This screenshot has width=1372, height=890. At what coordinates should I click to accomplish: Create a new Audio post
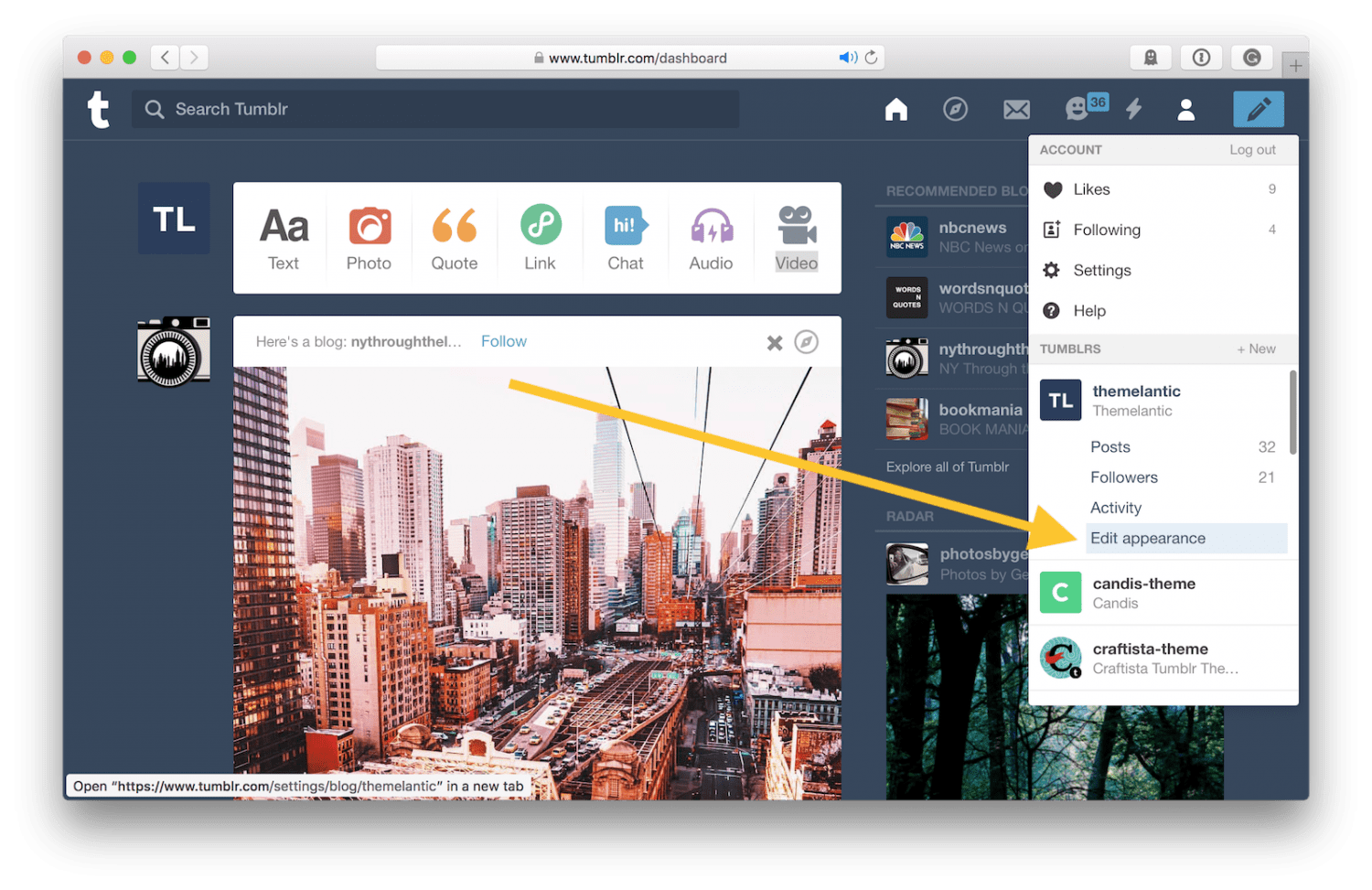(x=711, y=238)
